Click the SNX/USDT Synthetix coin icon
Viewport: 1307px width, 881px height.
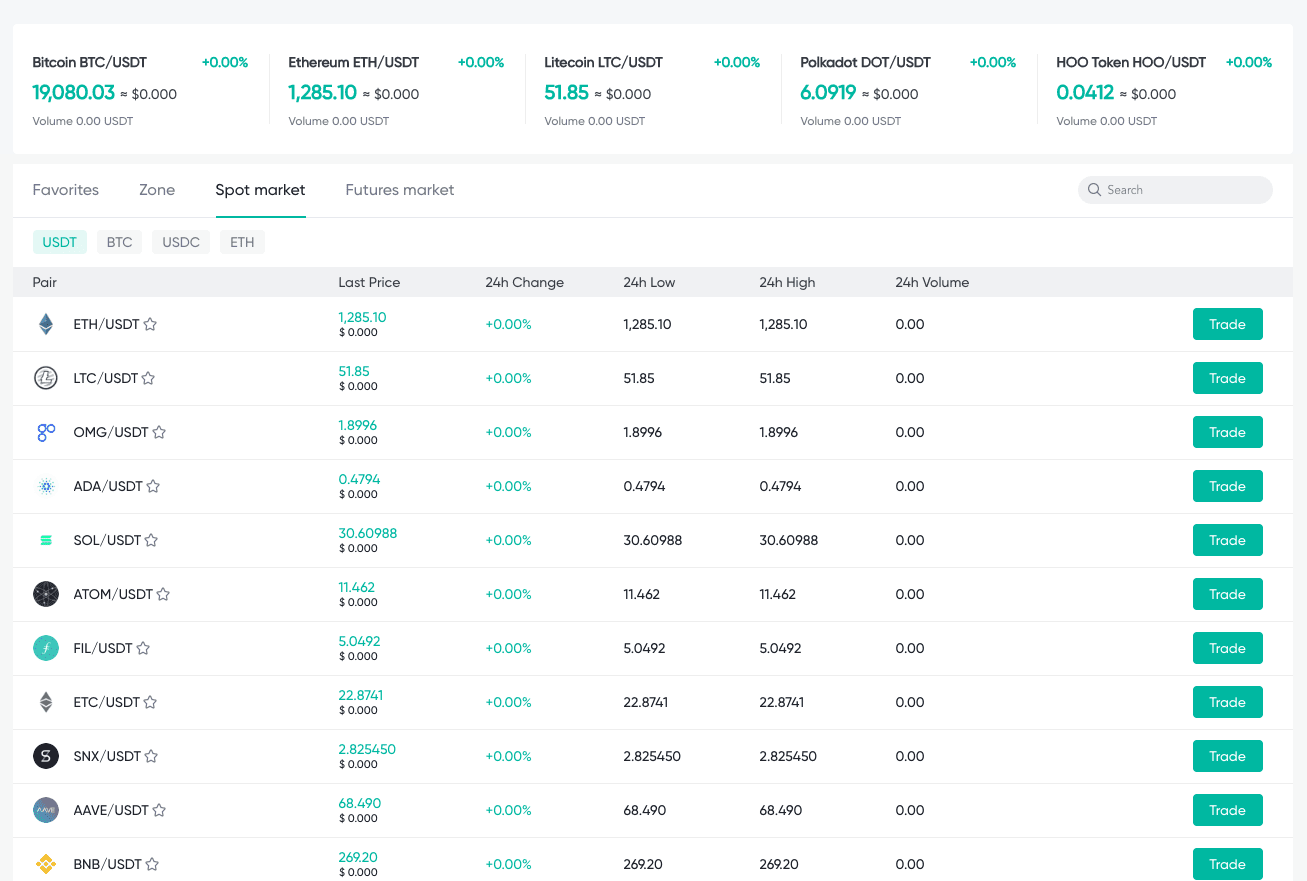(x=46, y=756)
